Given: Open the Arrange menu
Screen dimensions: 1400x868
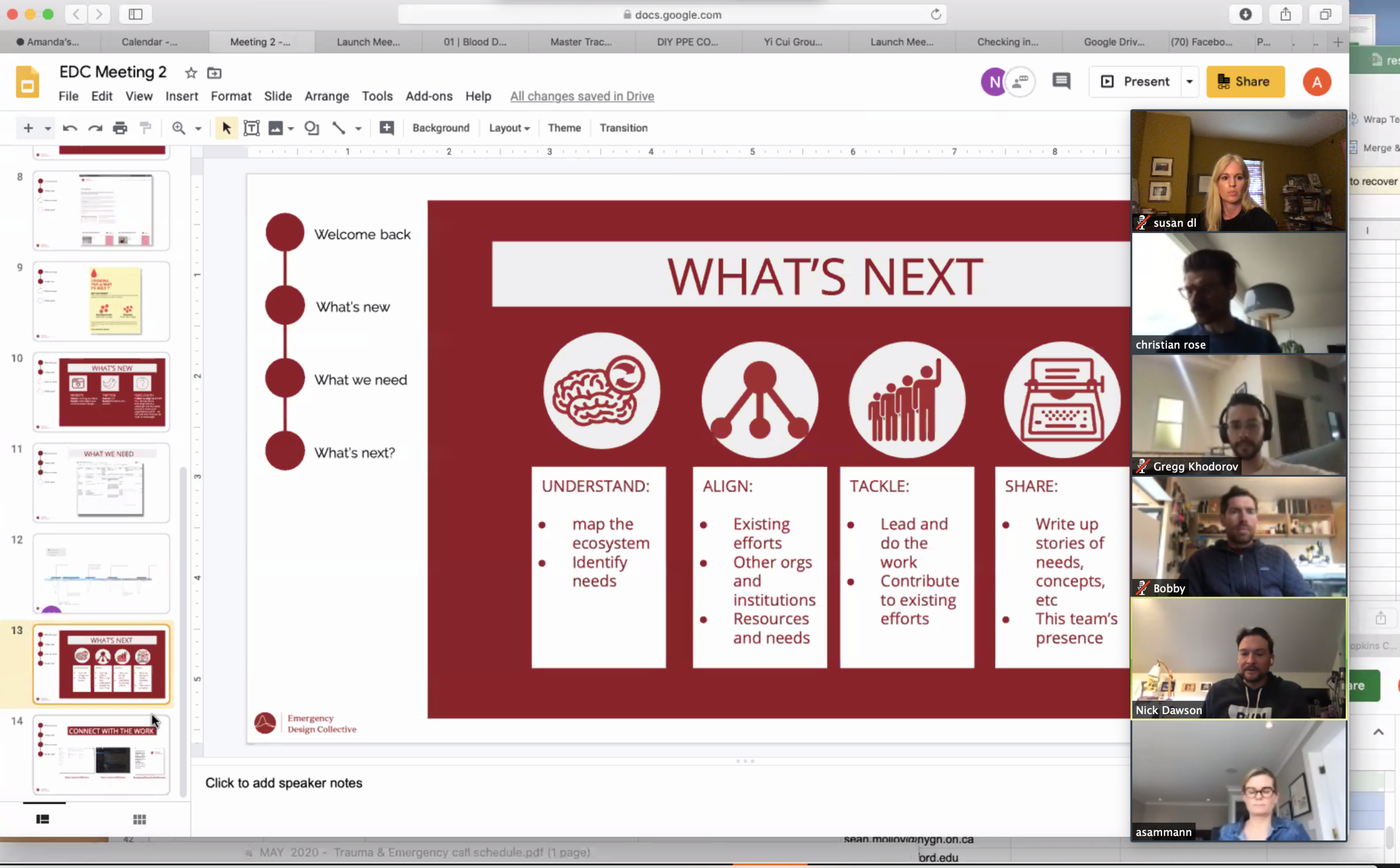Looking at the screenshot, I should click(x=326, y=96).
